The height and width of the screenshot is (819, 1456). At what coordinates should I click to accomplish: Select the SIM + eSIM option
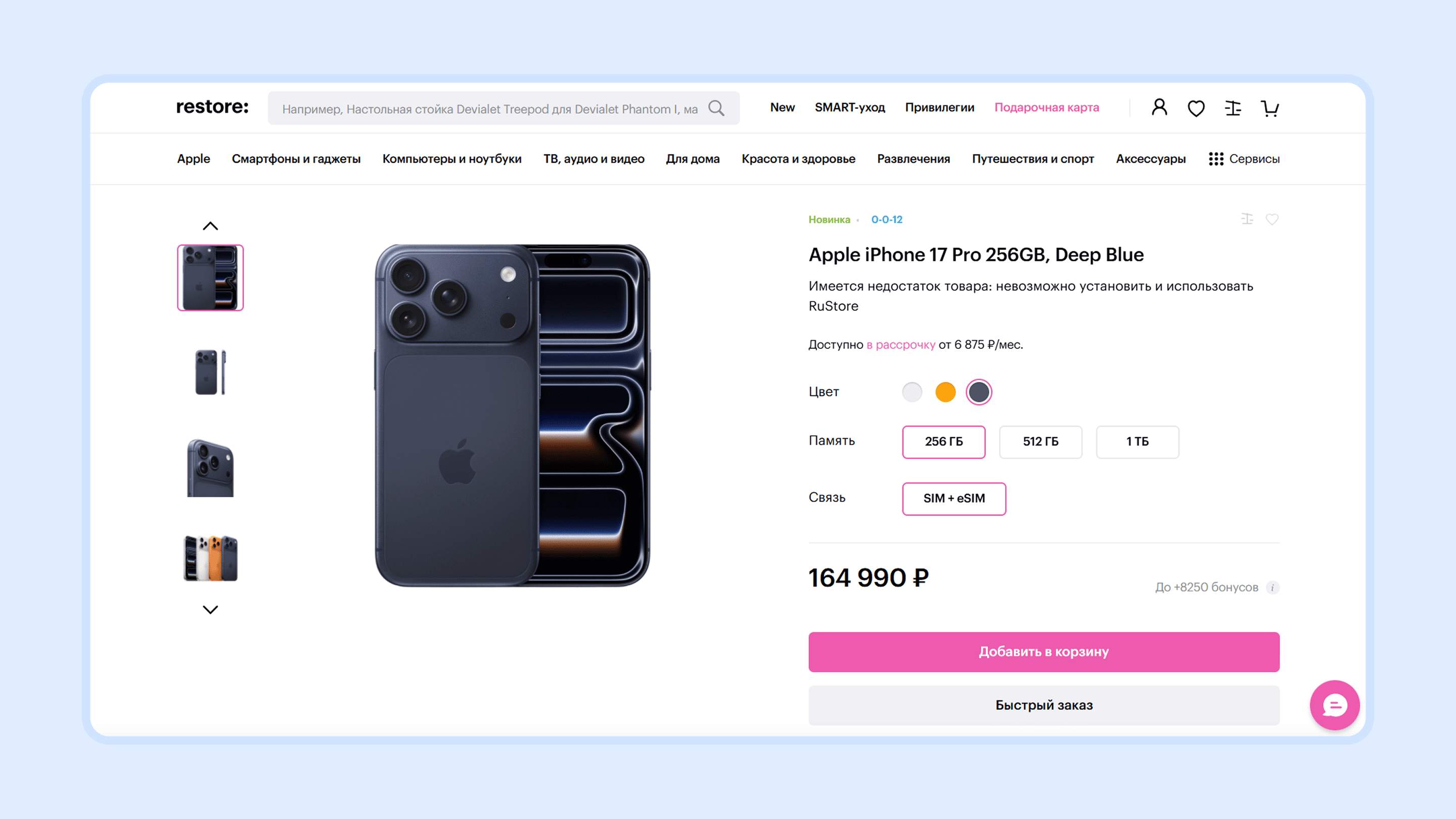tap(953, 498)
